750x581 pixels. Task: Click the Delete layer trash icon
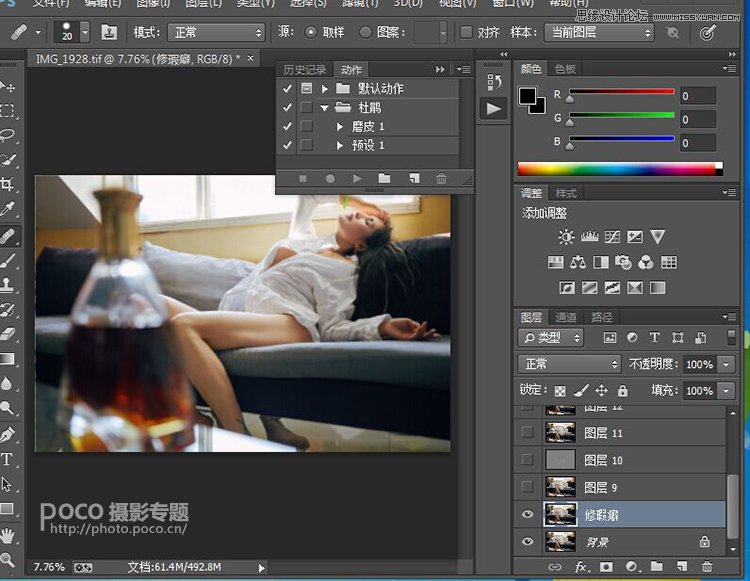[707, 568]
